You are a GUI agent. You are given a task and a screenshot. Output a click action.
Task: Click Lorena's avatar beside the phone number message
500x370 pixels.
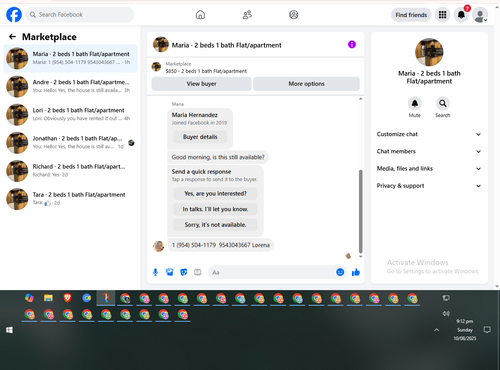pos(158,246)
